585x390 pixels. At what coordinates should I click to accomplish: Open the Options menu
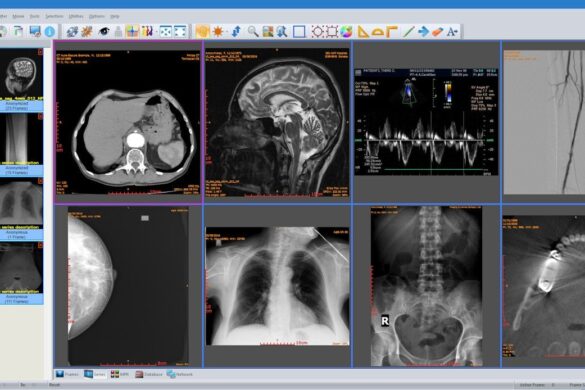pos(97,16)
